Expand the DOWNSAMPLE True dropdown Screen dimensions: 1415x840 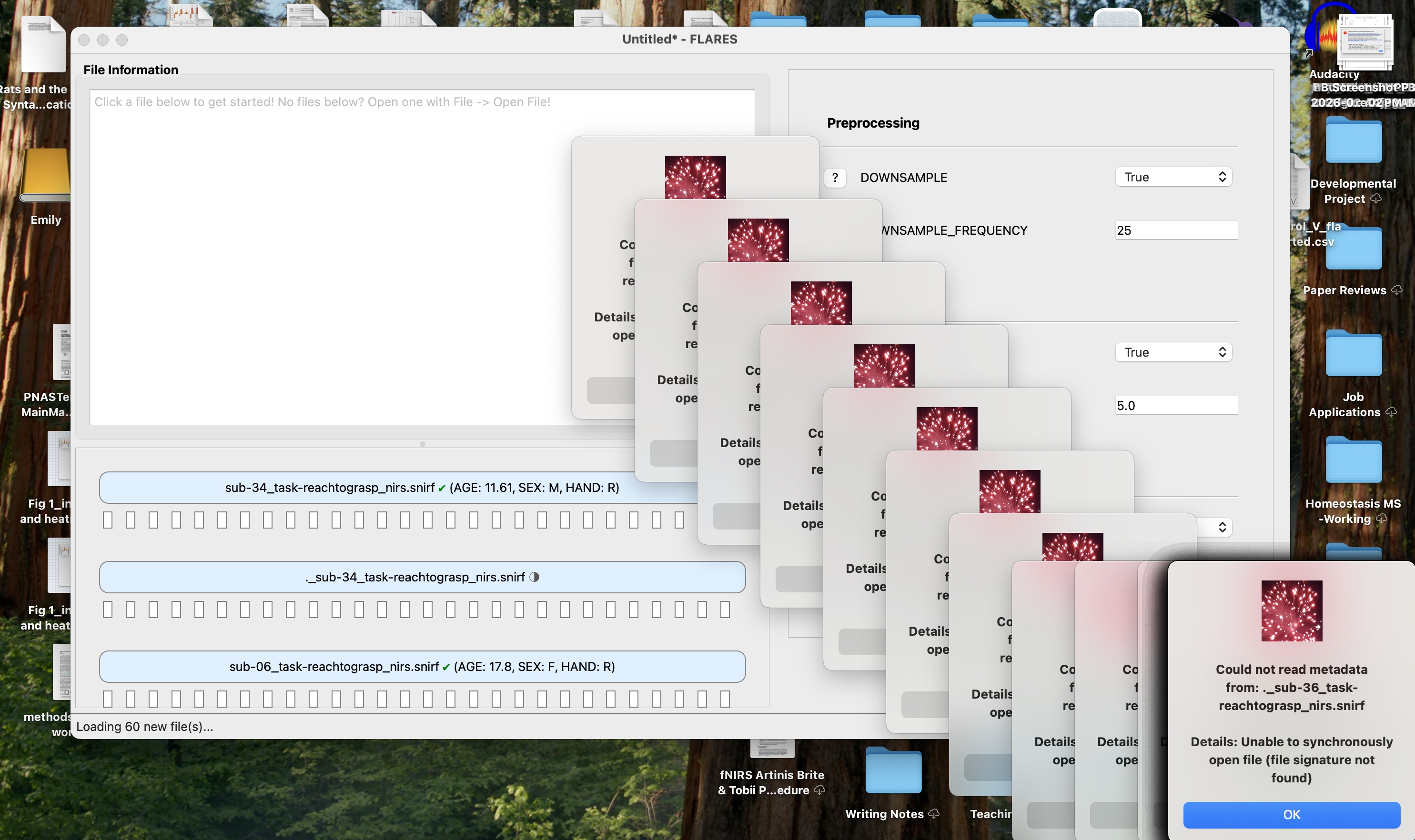[1173, 177]
